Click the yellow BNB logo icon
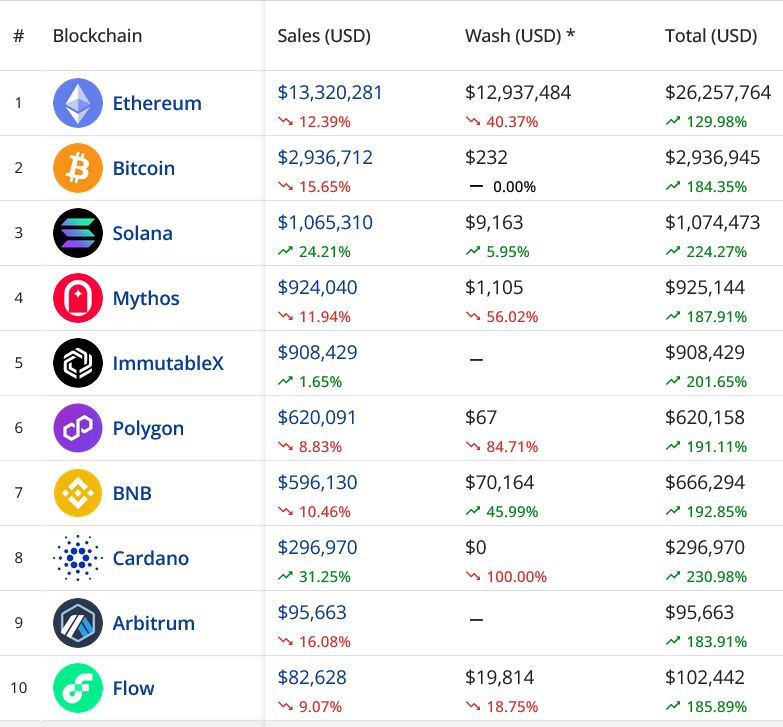This screenshot has height=727, width=783. click(x=78, y=493)
